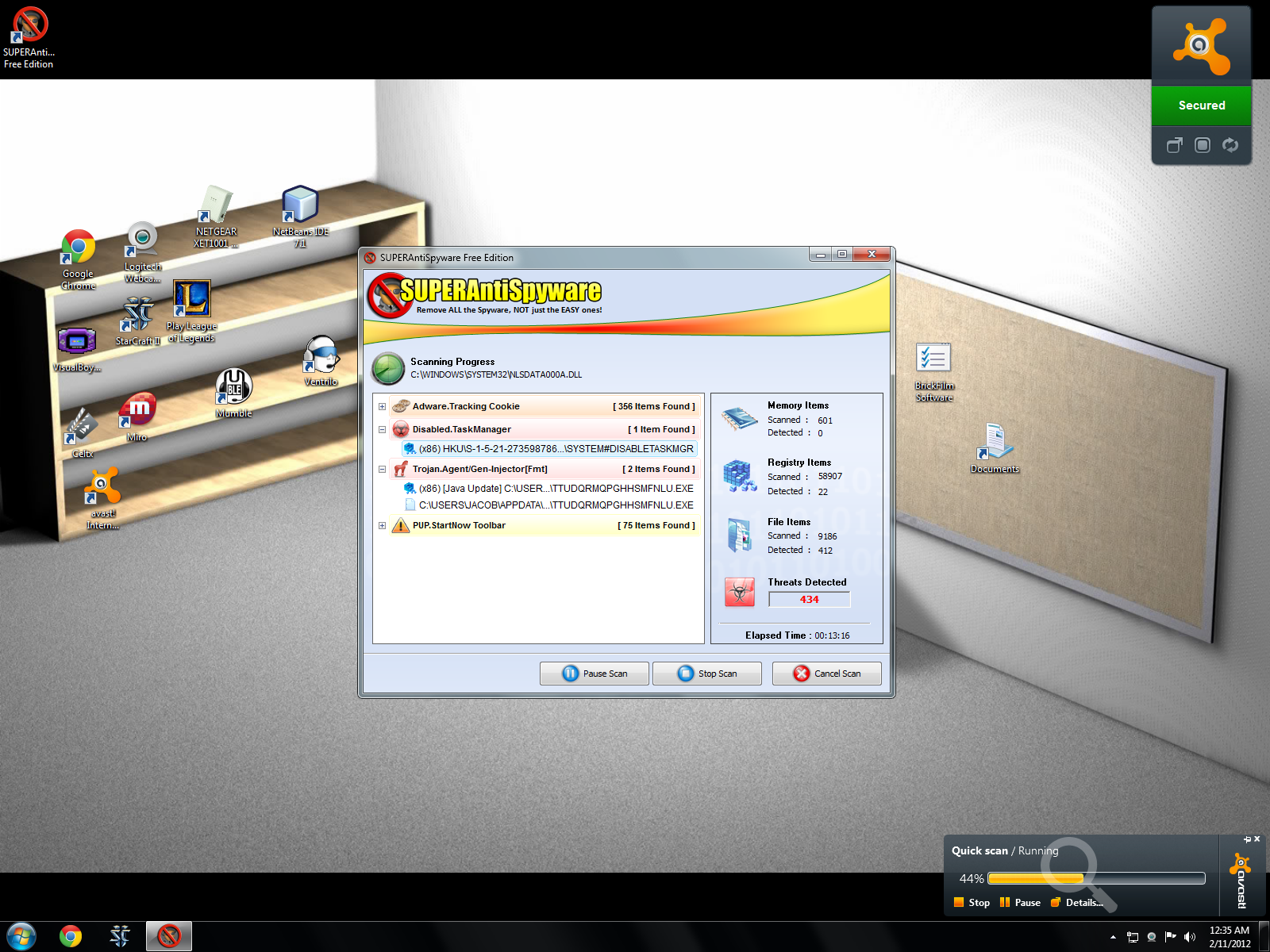Select the Trojan.Agent/Gen-Injector[Fmt] row
This screenshot has height=952, width=1270.
(545, 470)
